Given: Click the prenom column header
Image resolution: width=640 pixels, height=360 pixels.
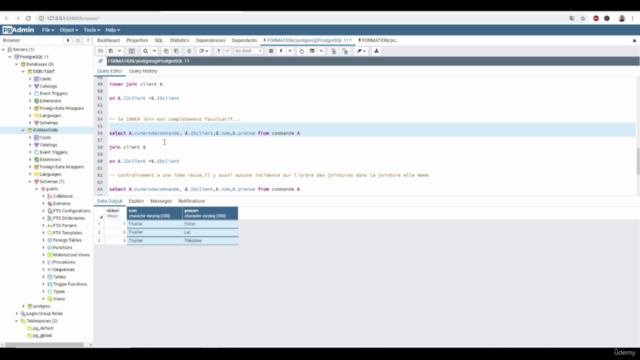Looking at the screenshot, I should pyautogui.click(x=210, y=213).
